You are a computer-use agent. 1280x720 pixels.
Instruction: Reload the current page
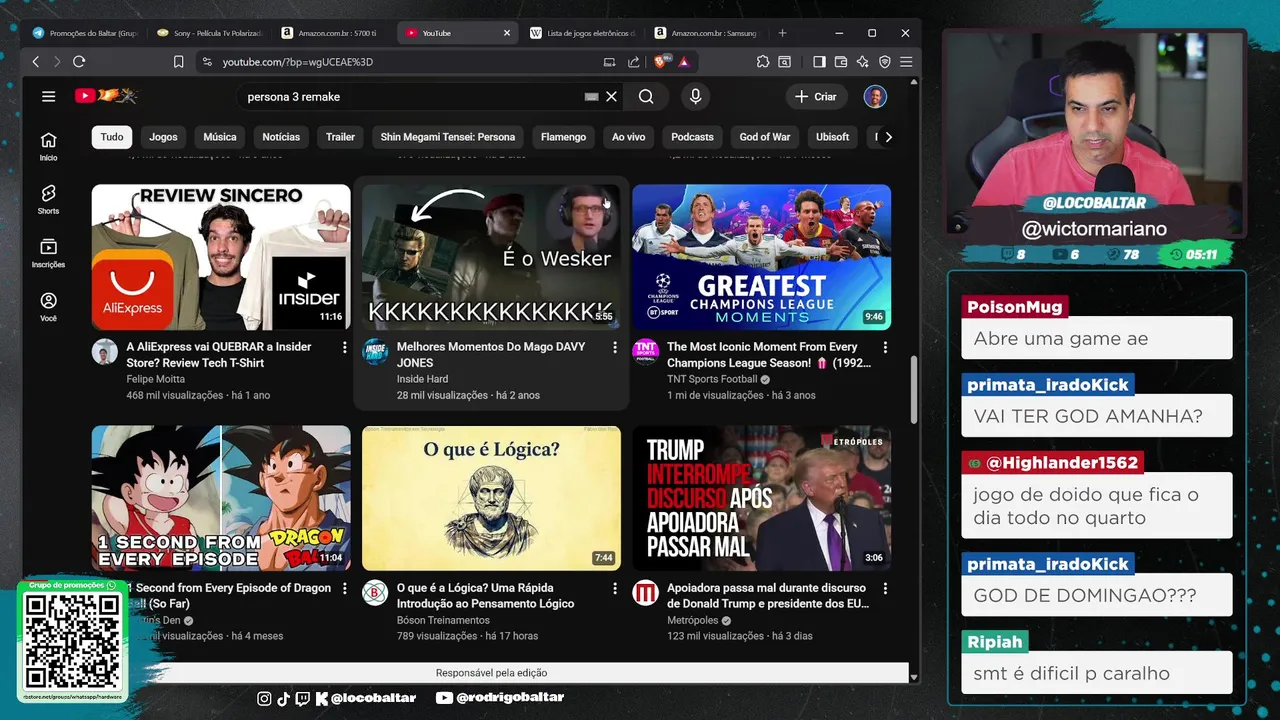pos(79,62)
